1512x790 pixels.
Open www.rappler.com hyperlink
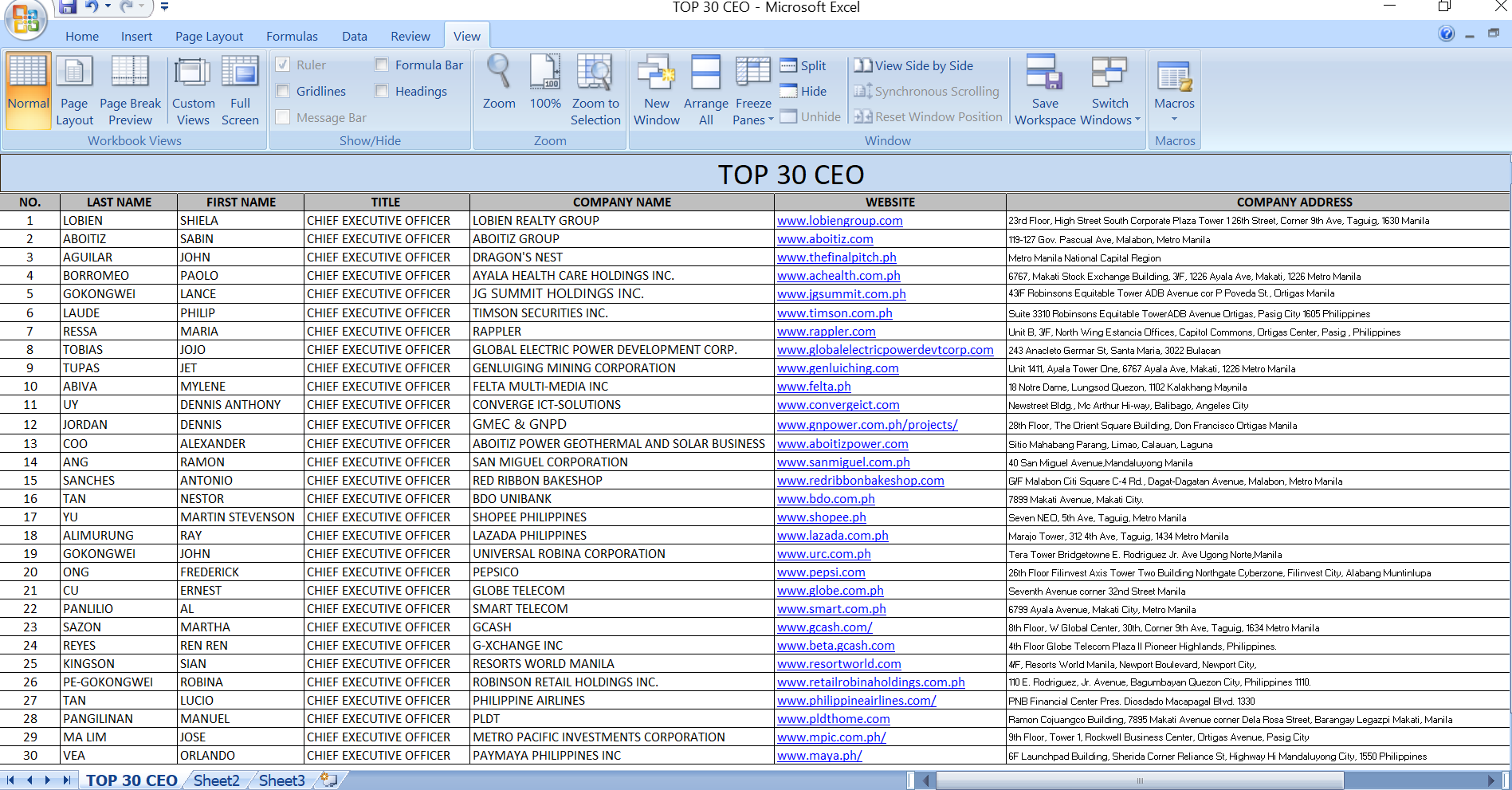827,332
